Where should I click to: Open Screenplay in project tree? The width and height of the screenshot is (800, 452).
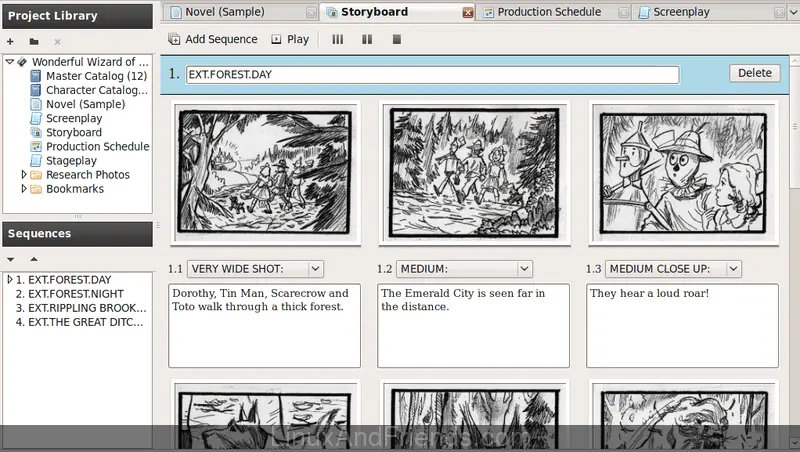pos(74,118)
